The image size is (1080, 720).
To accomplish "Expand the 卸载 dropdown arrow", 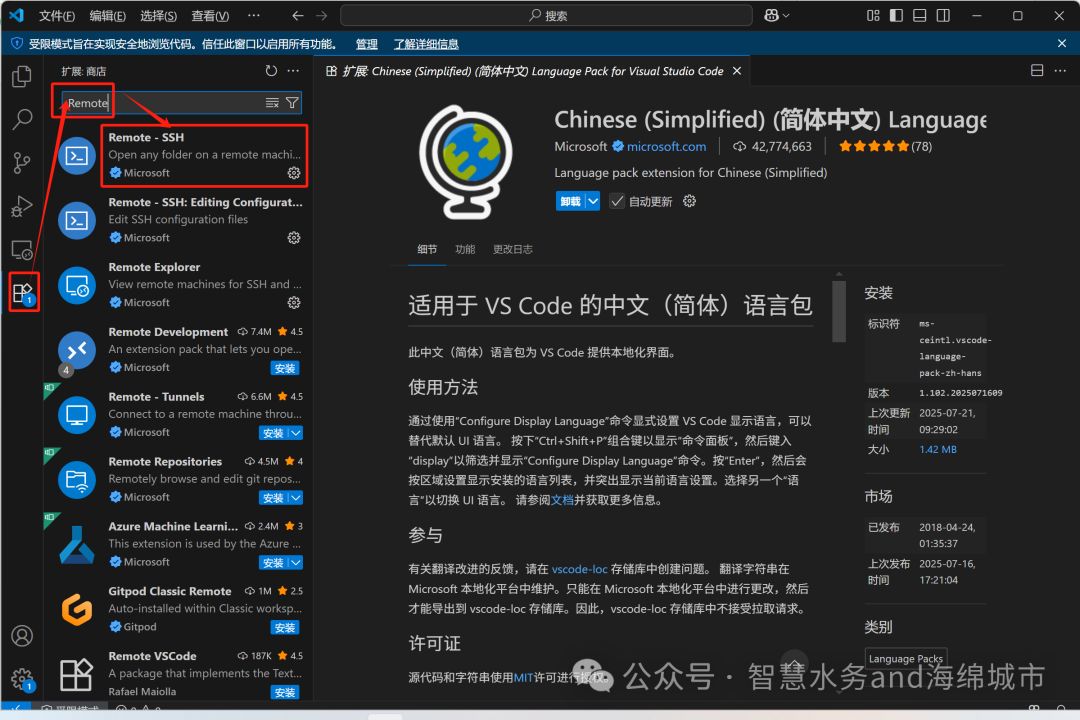I will (593, 201).
